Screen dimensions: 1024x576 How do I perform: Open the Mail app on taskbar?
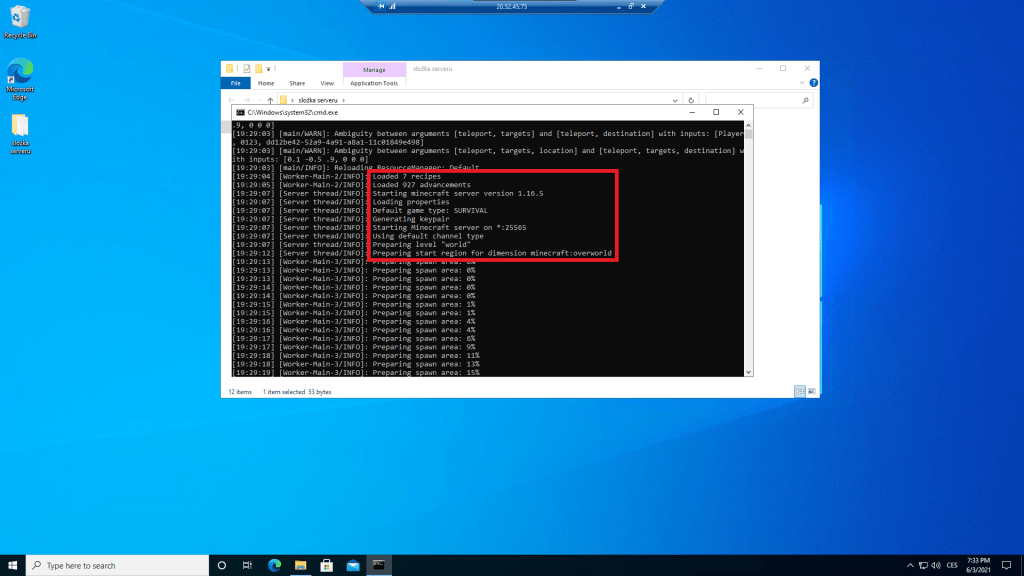click(x=353, y=566)
